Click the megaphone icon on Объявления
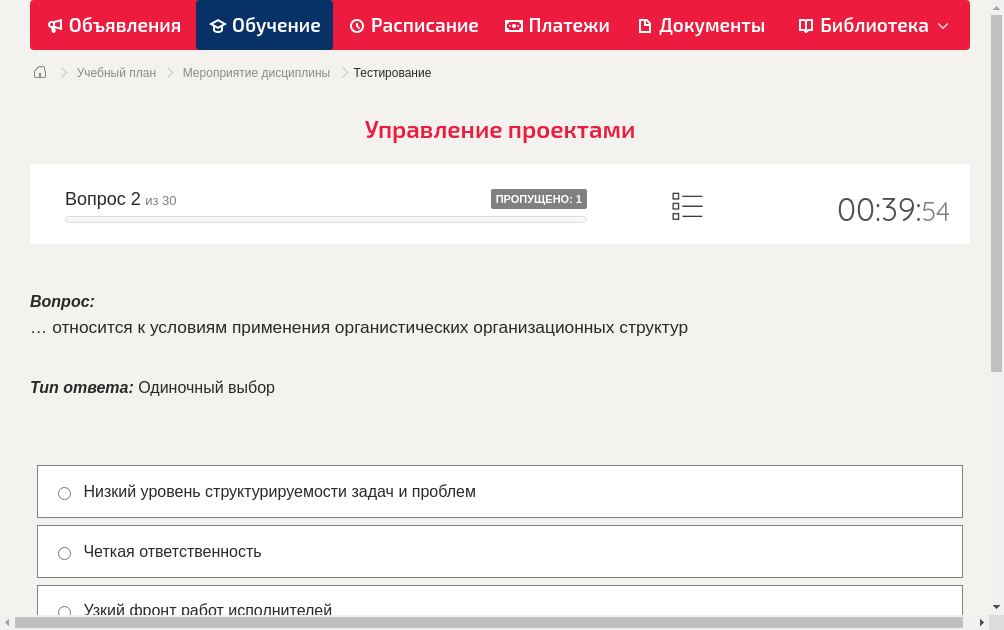 pyautogui.click(x=55, y=25)
